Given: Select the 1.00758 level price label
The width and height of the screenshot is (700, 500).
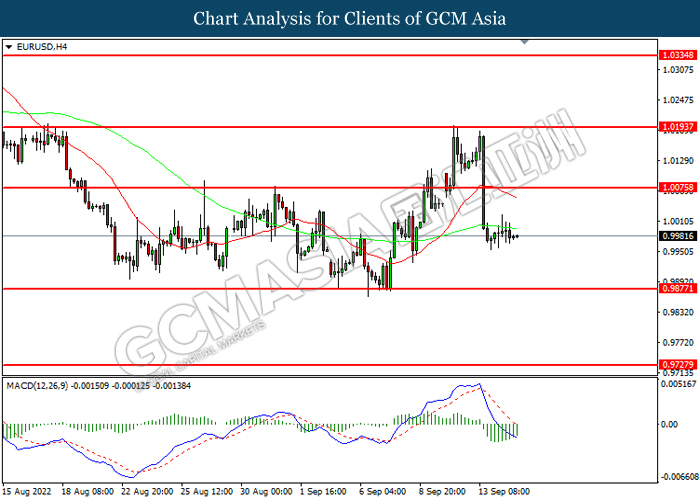Looking at the screenshot, I should tap(678, 188).
